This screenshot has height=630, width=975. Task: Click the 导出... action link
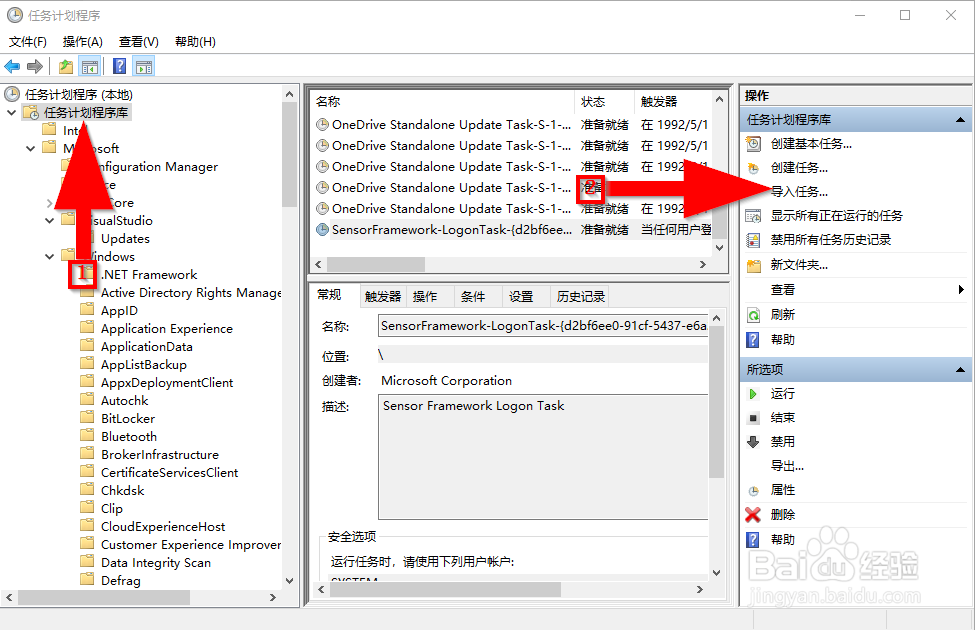[787, 466]
